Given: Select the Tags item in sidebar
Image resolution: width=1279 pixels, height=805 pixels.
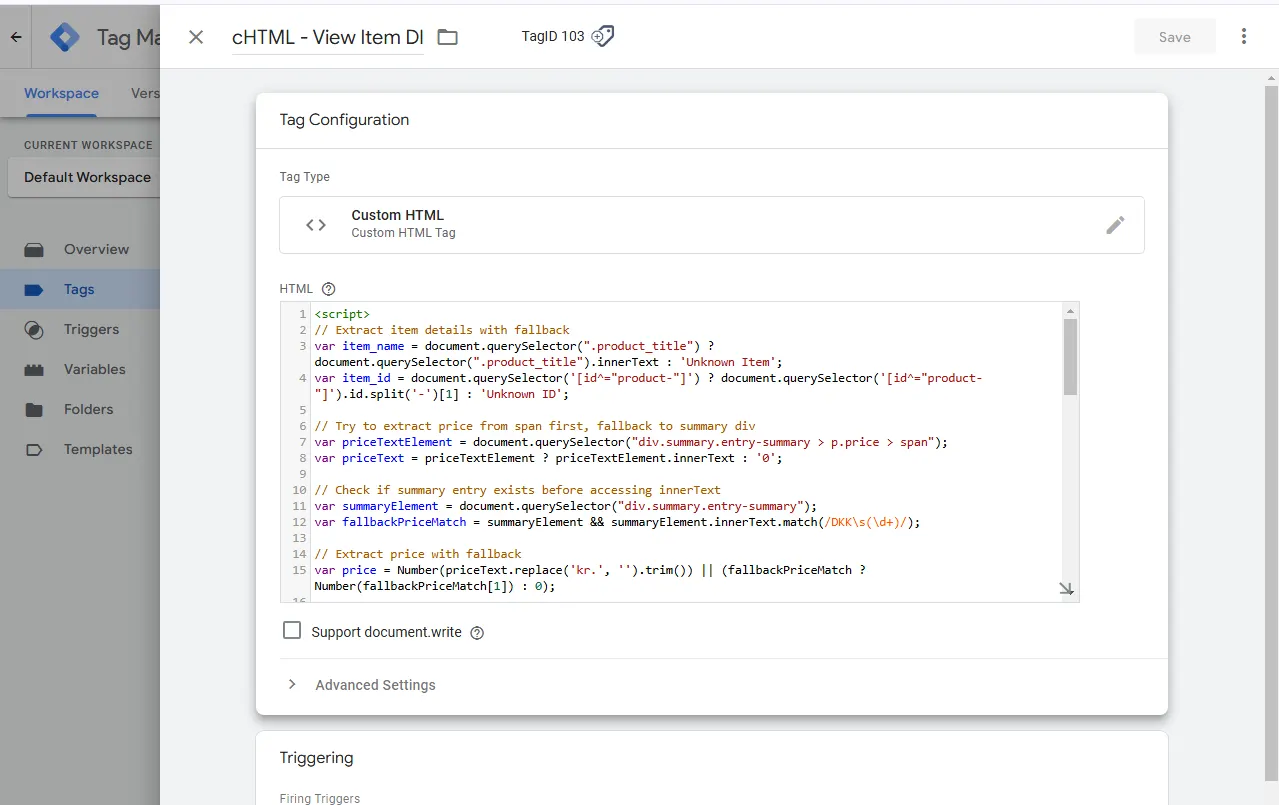Looking at the screenshot, I should click(79, 289).
